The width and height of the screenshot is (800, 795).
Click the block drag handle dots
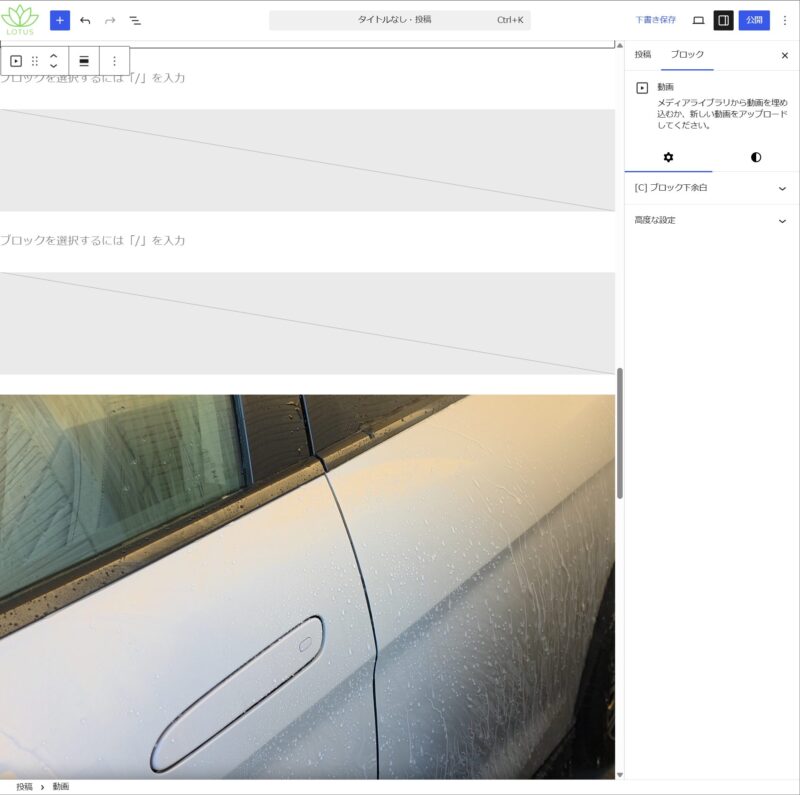coord(35,61)
